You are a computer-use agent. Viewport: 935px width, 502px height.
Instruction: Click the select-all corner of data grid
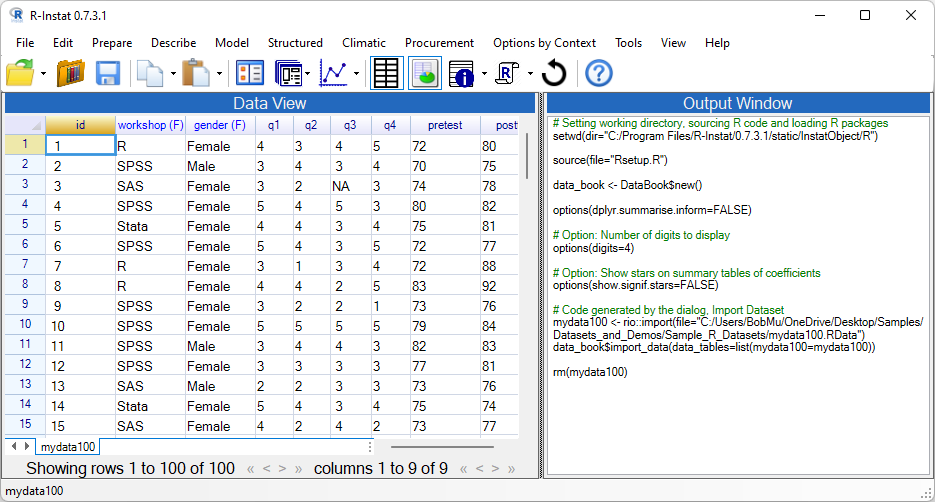[x=25, y=125]
